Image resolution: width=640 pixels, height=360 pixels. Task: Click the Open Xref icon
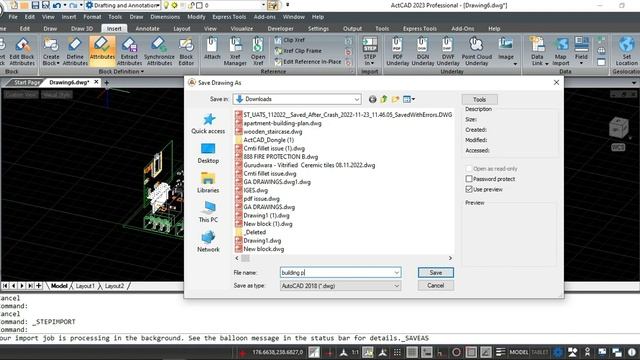click(x=258, y=51)
